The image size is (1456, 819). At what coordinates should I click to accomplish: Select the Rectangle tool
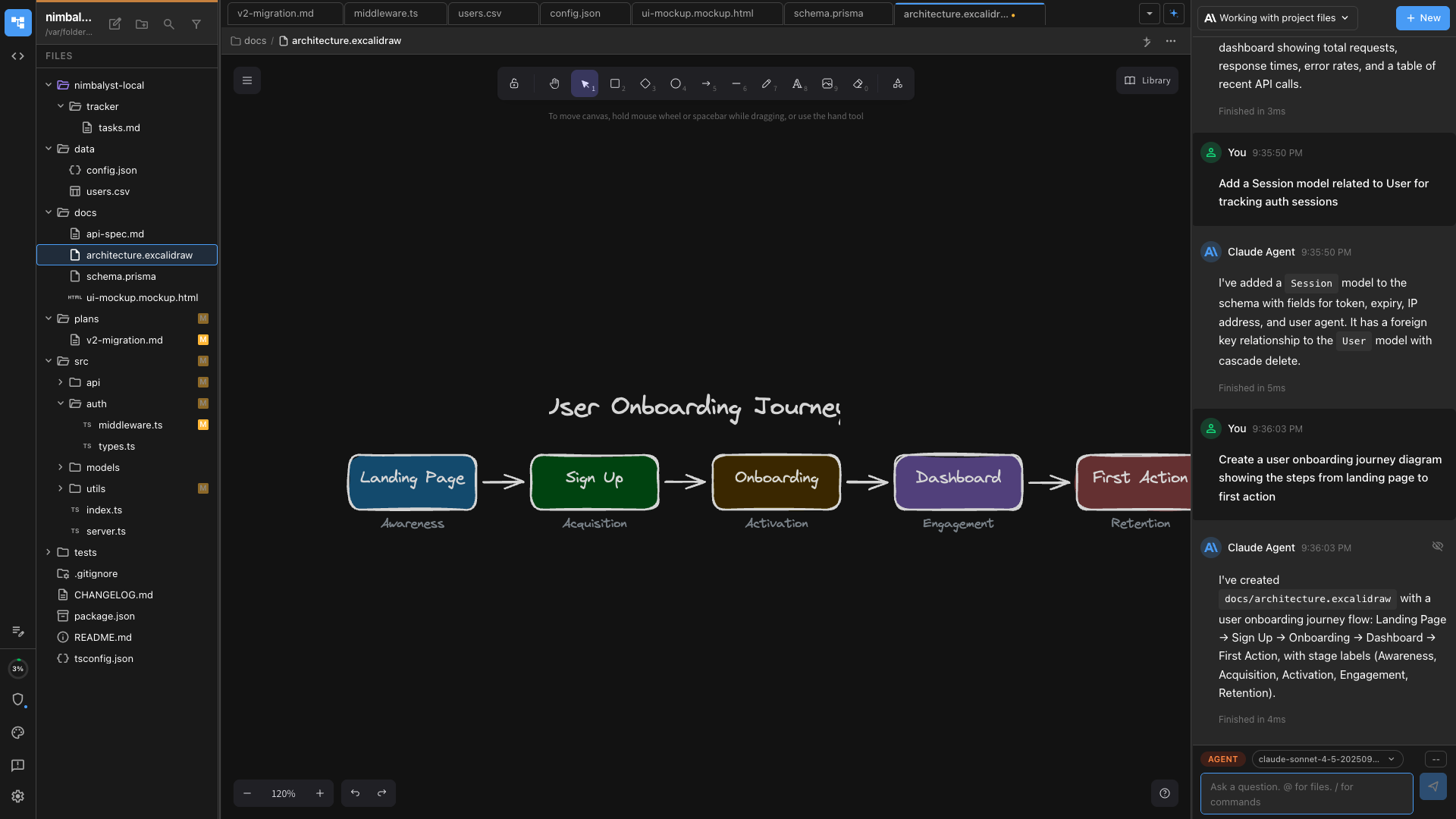pyautogui.click(x=615, y=83)
